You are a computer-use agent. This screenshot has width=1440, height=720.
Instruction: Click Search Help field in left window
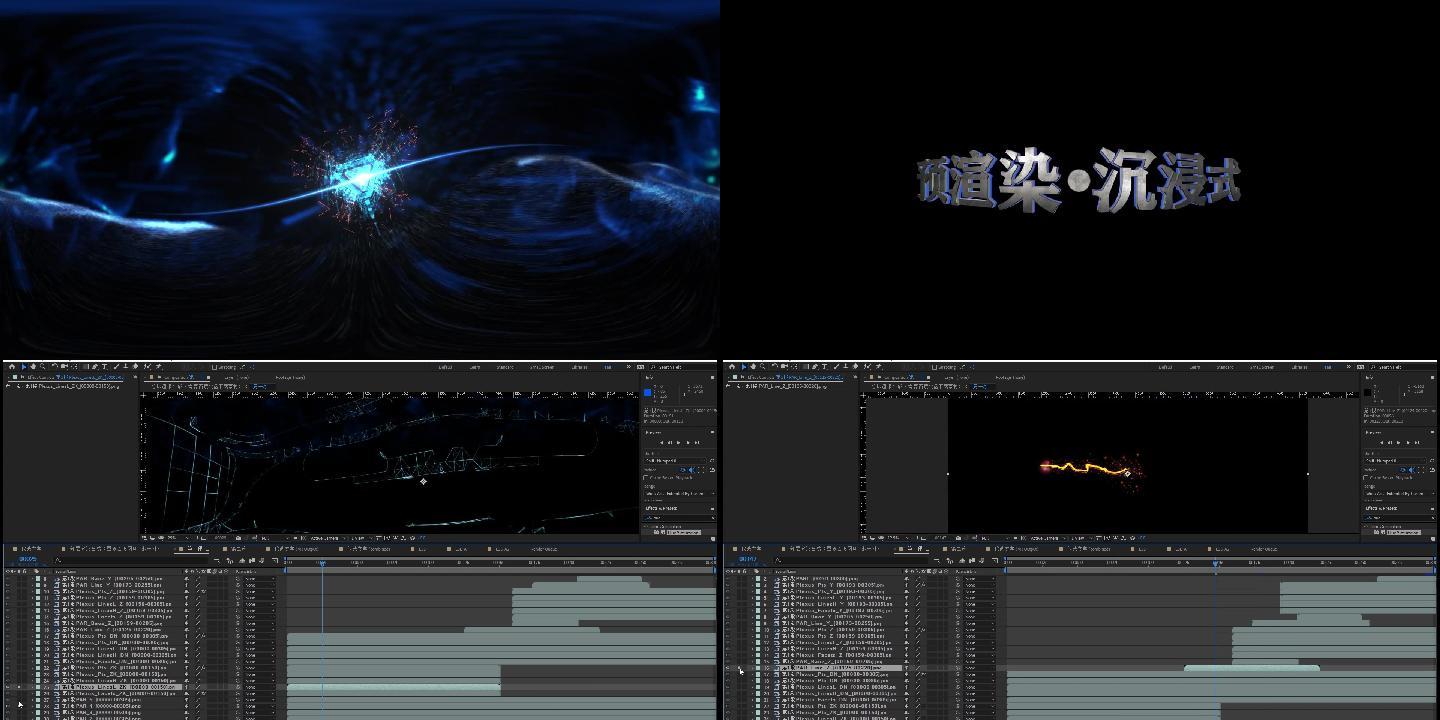coord(684,367)
